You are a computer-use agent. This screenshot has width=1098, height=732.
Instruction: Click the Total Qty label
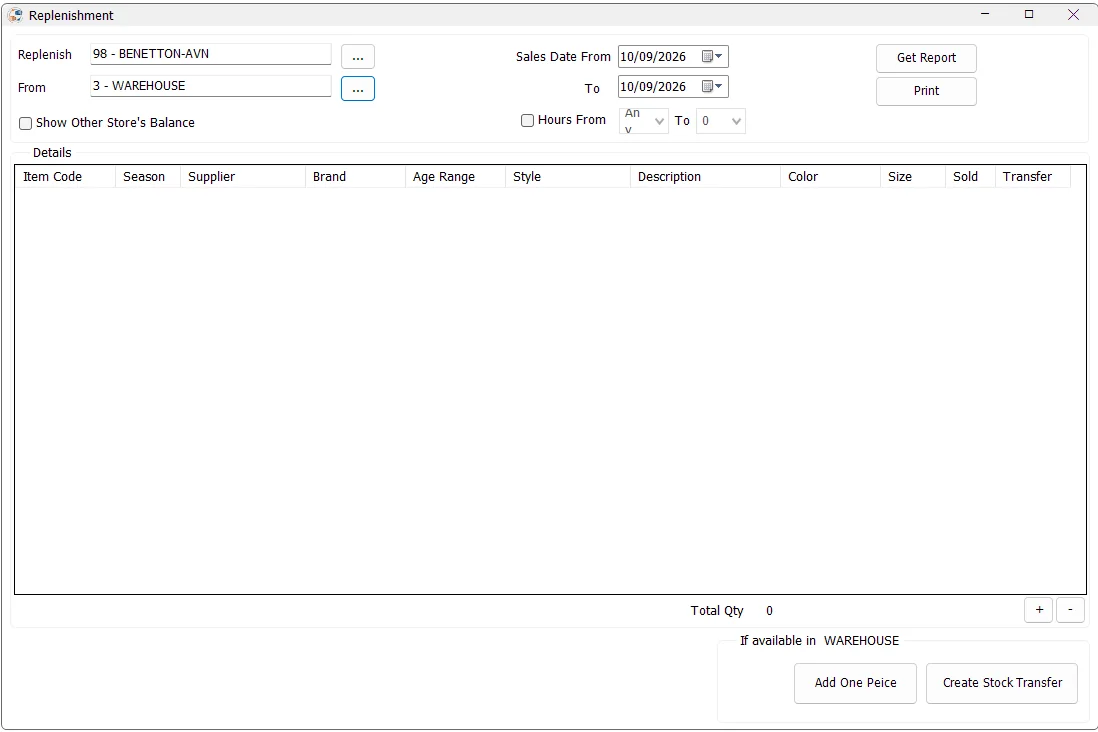click(716, 611)
